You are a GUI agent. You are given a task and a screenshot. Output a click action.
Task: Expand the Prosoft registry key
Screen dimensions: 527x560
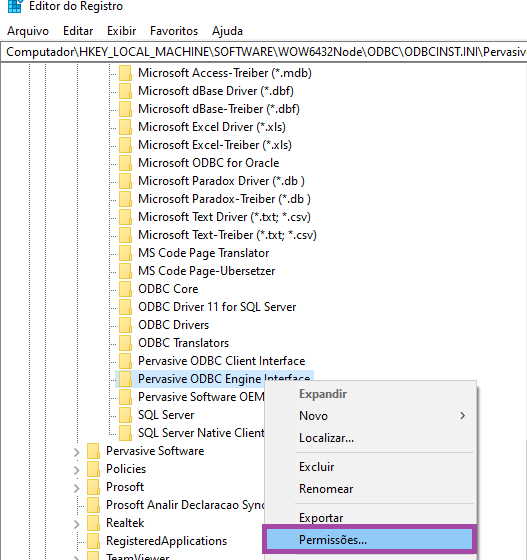(x=76, y=488)
